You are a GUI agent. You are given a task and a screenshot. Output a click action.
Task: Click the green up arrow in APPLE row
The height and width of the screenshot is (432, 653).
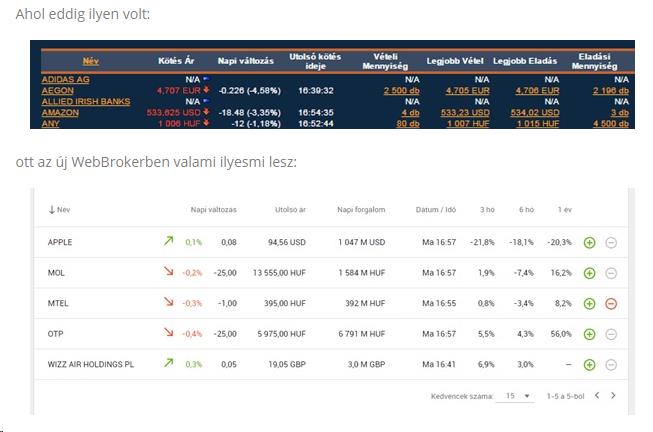click(x=168, y=240)
